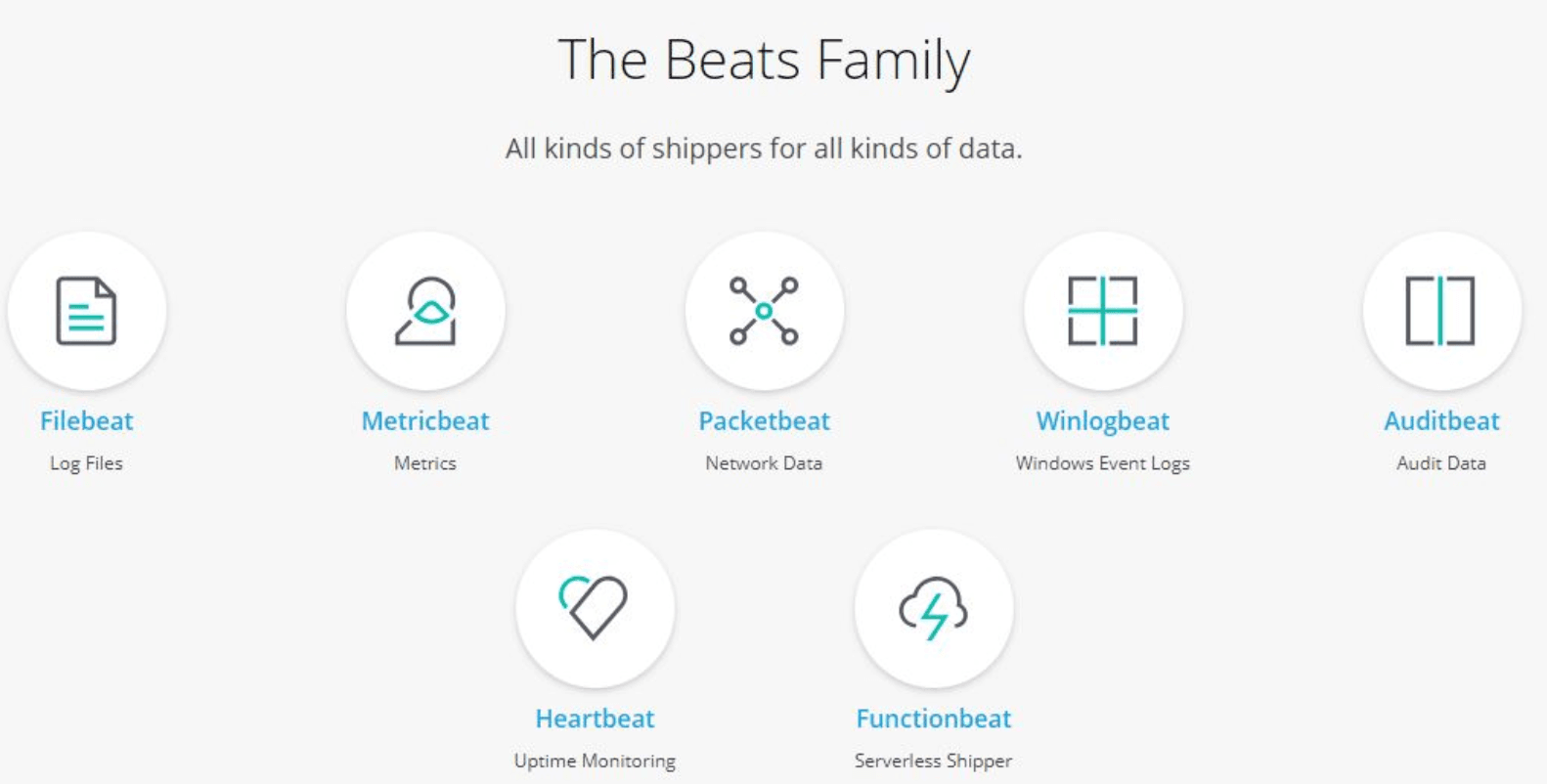Viewport: 1547px width, 784px height.
Task: Click the 'Log Files' caption
Action: point(86,463)
